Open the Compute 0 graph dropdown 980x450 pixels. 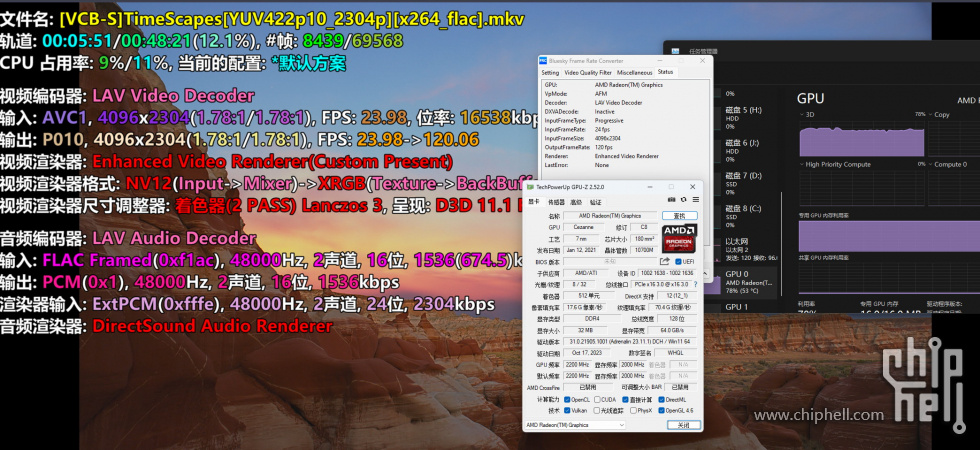[931, 164]
